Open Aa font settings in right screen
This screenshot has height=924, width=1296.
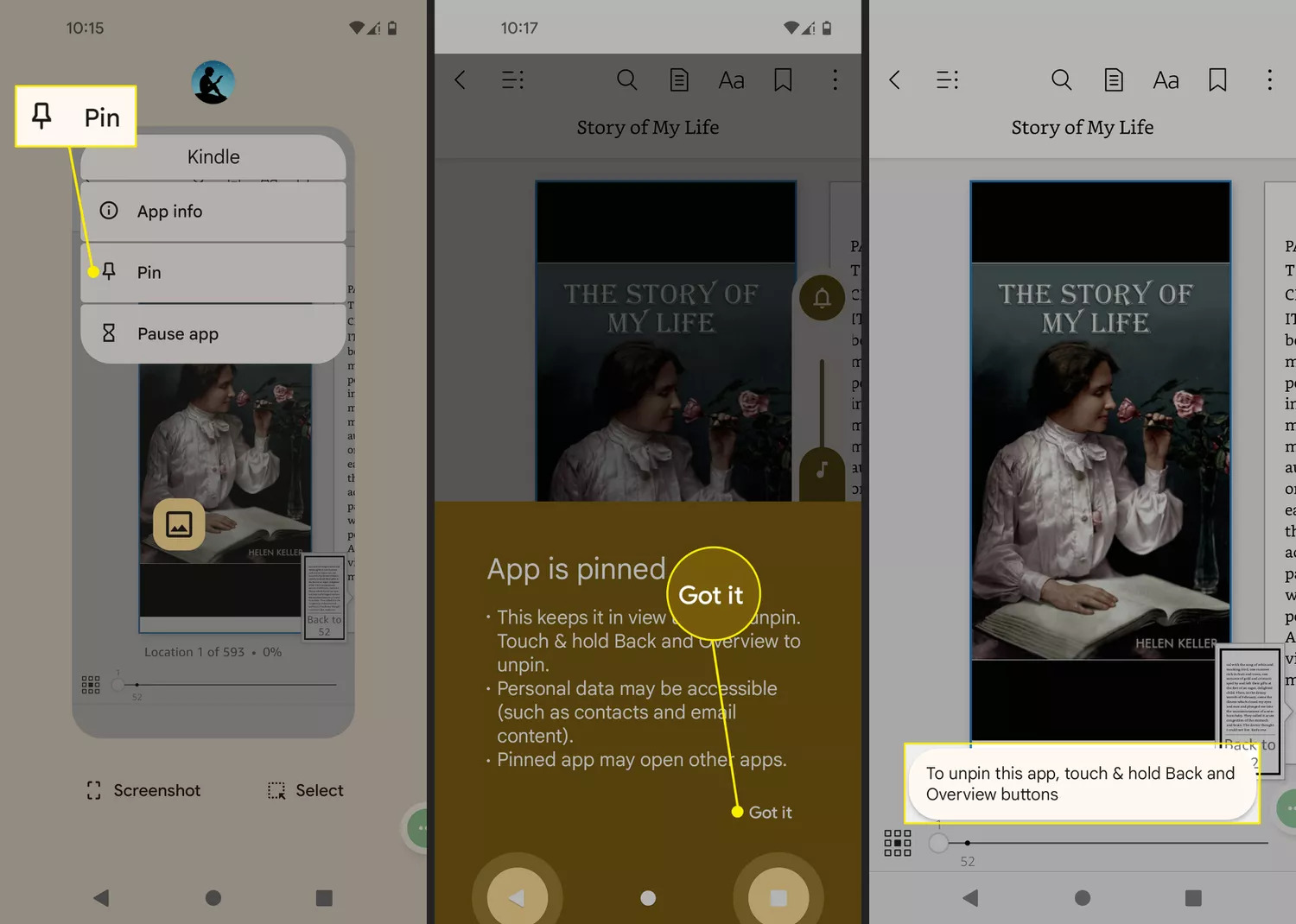pyautogui.click(x=1166, y=80)
